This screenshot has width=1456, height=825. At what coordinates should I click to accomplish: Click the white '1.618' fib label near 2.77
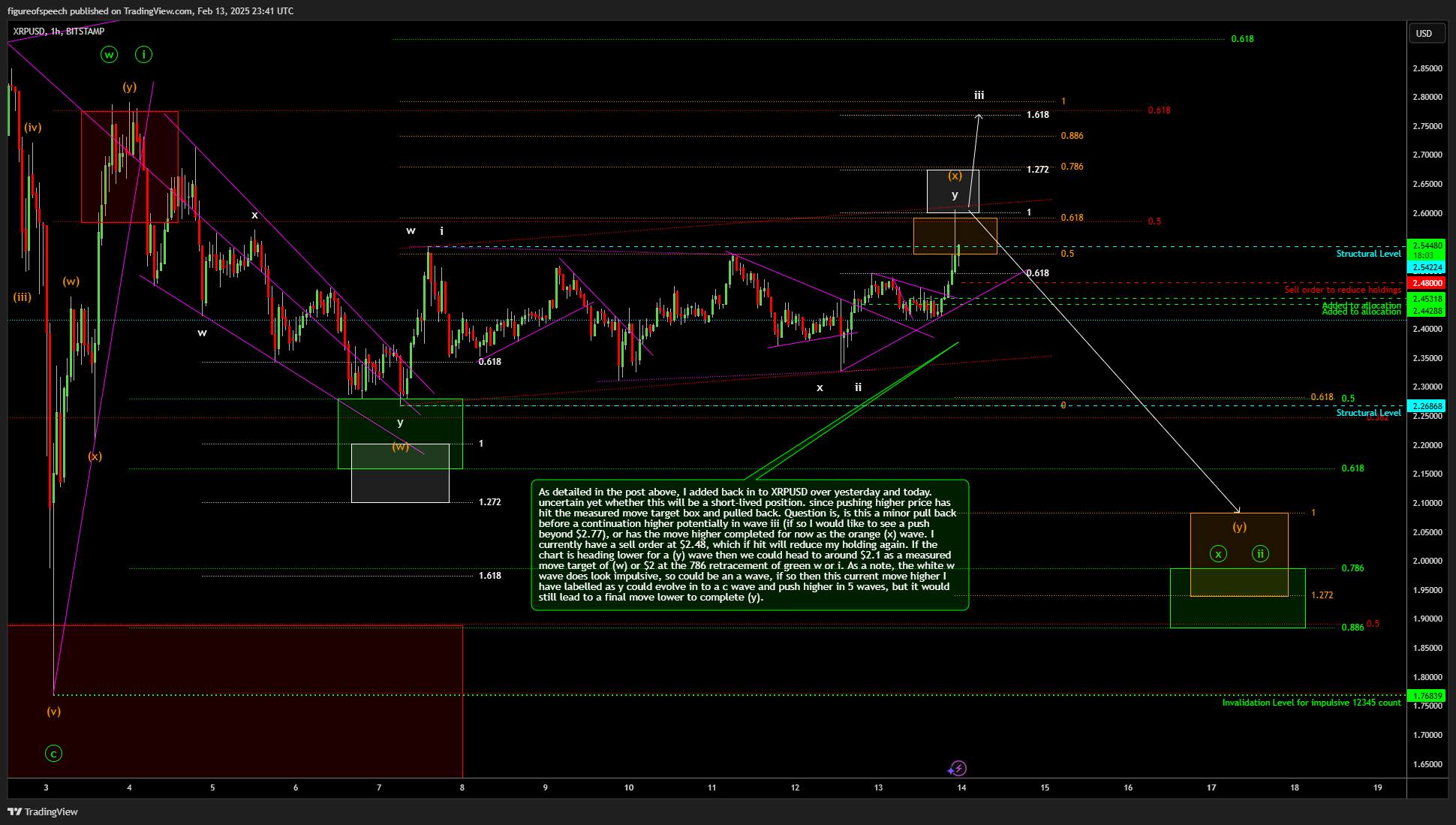1038,115
